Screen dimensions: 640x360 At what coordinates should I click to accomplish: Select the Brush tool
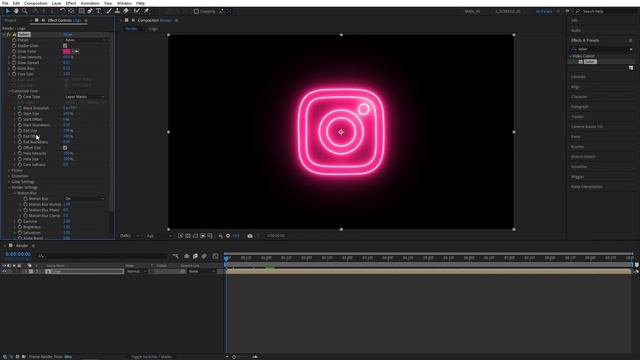pyautogui.click(x=109, y=11)
